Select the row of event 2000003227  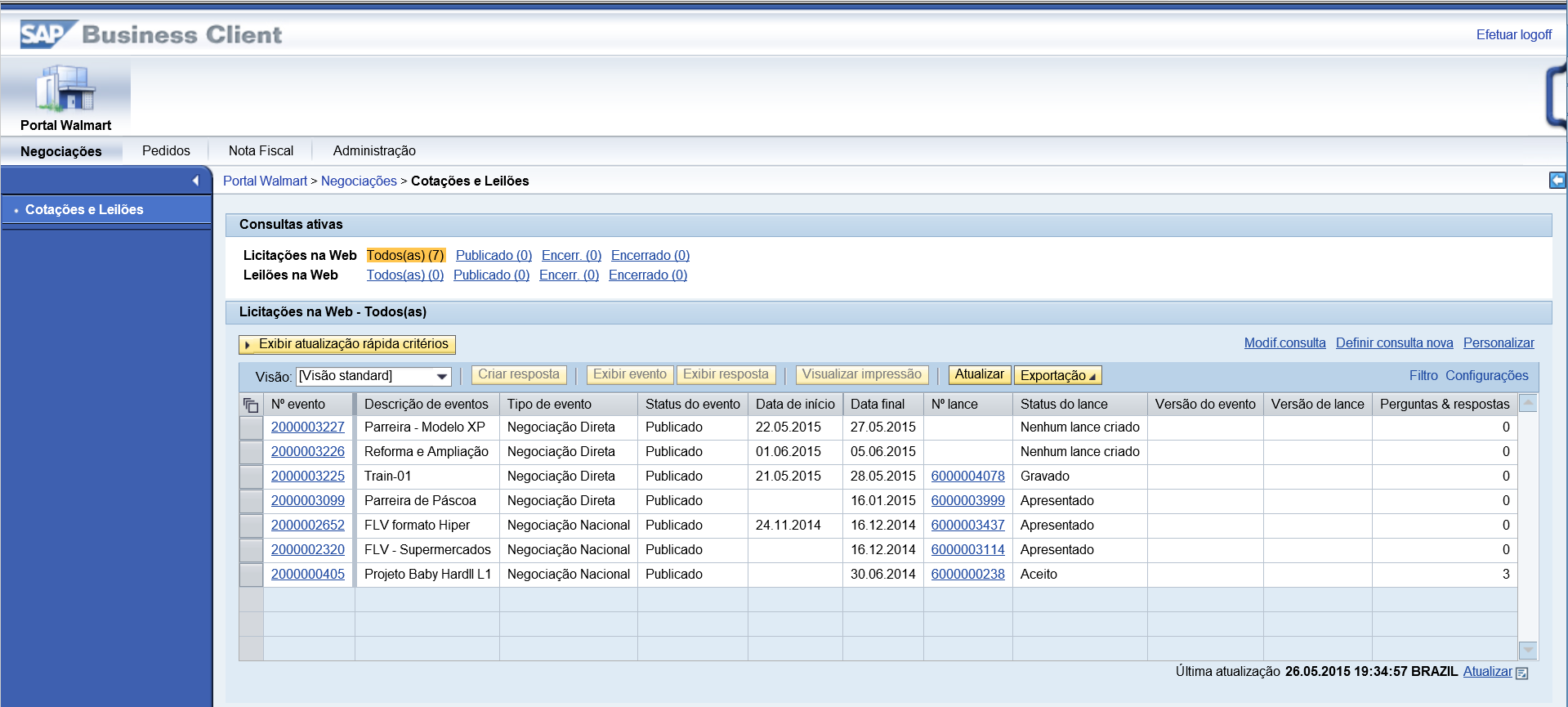click(251, 427)
